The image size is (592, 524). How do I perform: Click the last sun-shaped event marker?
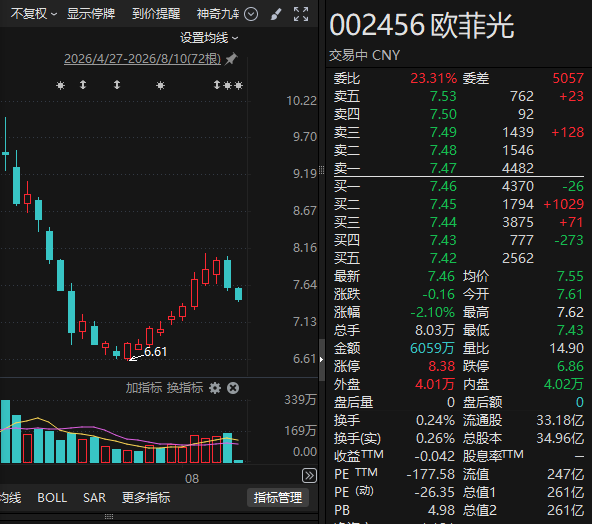pos(238,85)
